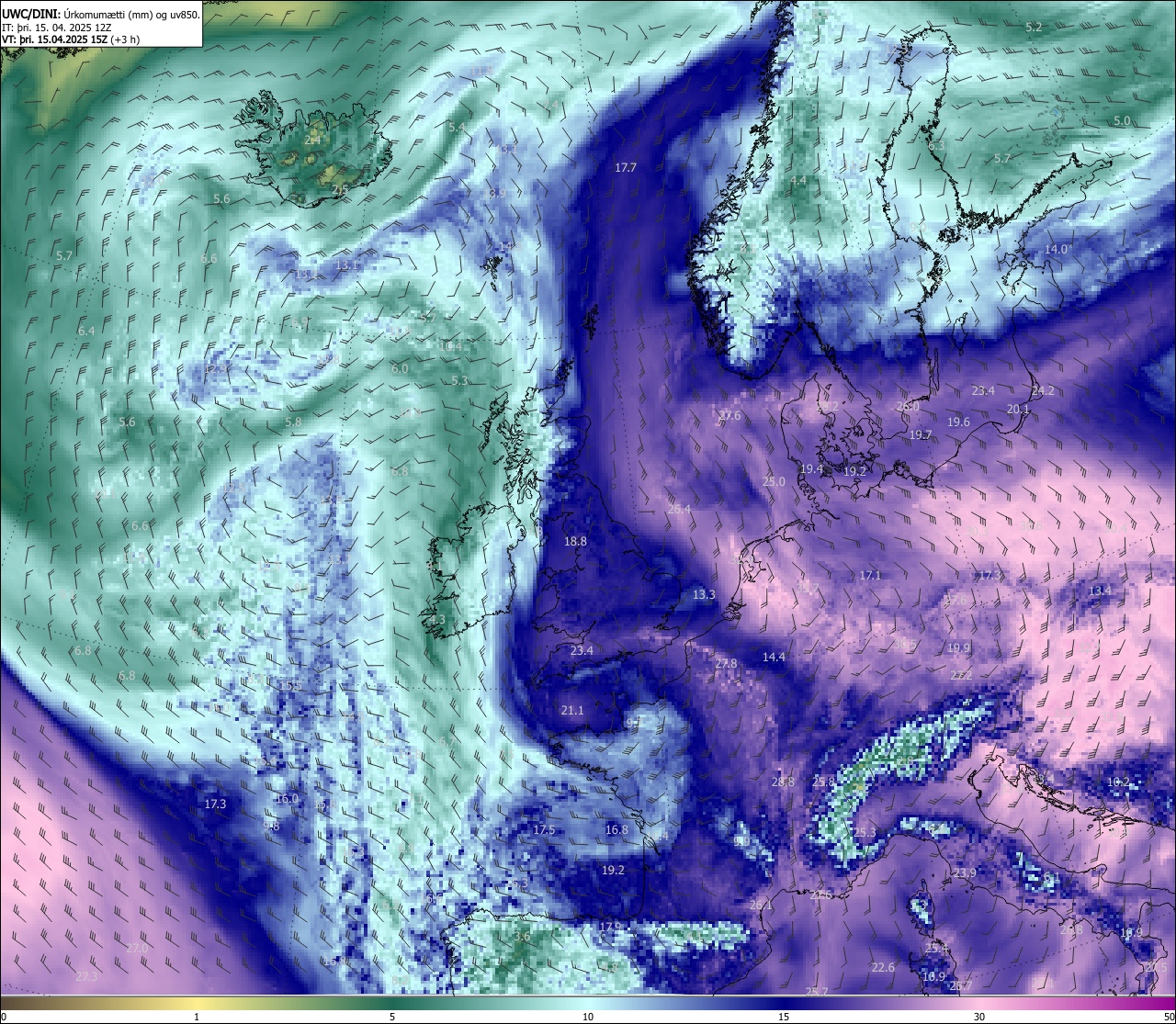Click the 19.4 value over Denmark
The width and height of the screenshot is (1176, 1024).
811,468
